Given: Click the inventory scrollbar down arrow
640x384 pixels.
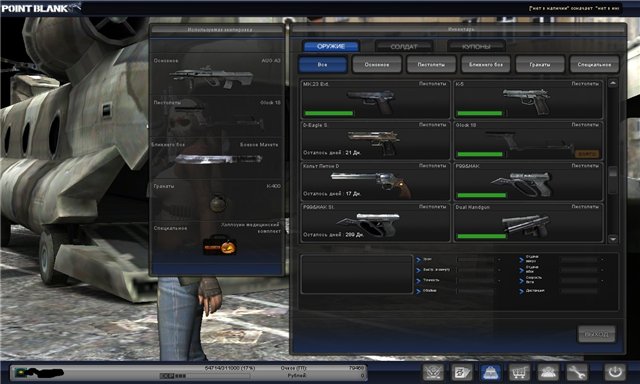Looking at the screenshot, I should pyautogui.click(x=613, y=239).
